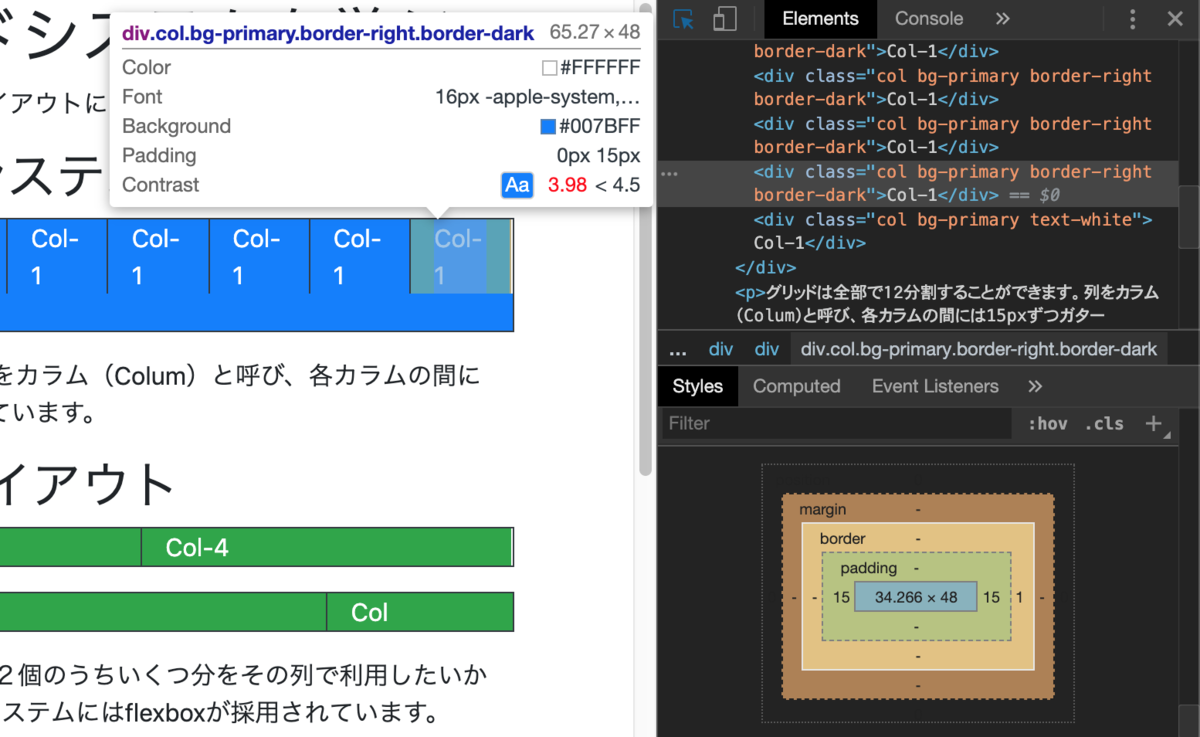Click the Aa contrast preview badge
The image size is (1200, 737).
(x=517, y=186)
